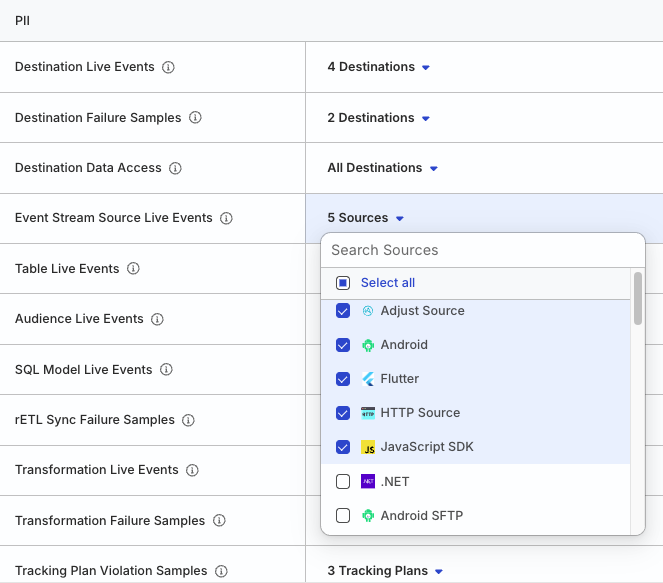Open the 3 Tracking Plans dropdown

coord(385,571)
